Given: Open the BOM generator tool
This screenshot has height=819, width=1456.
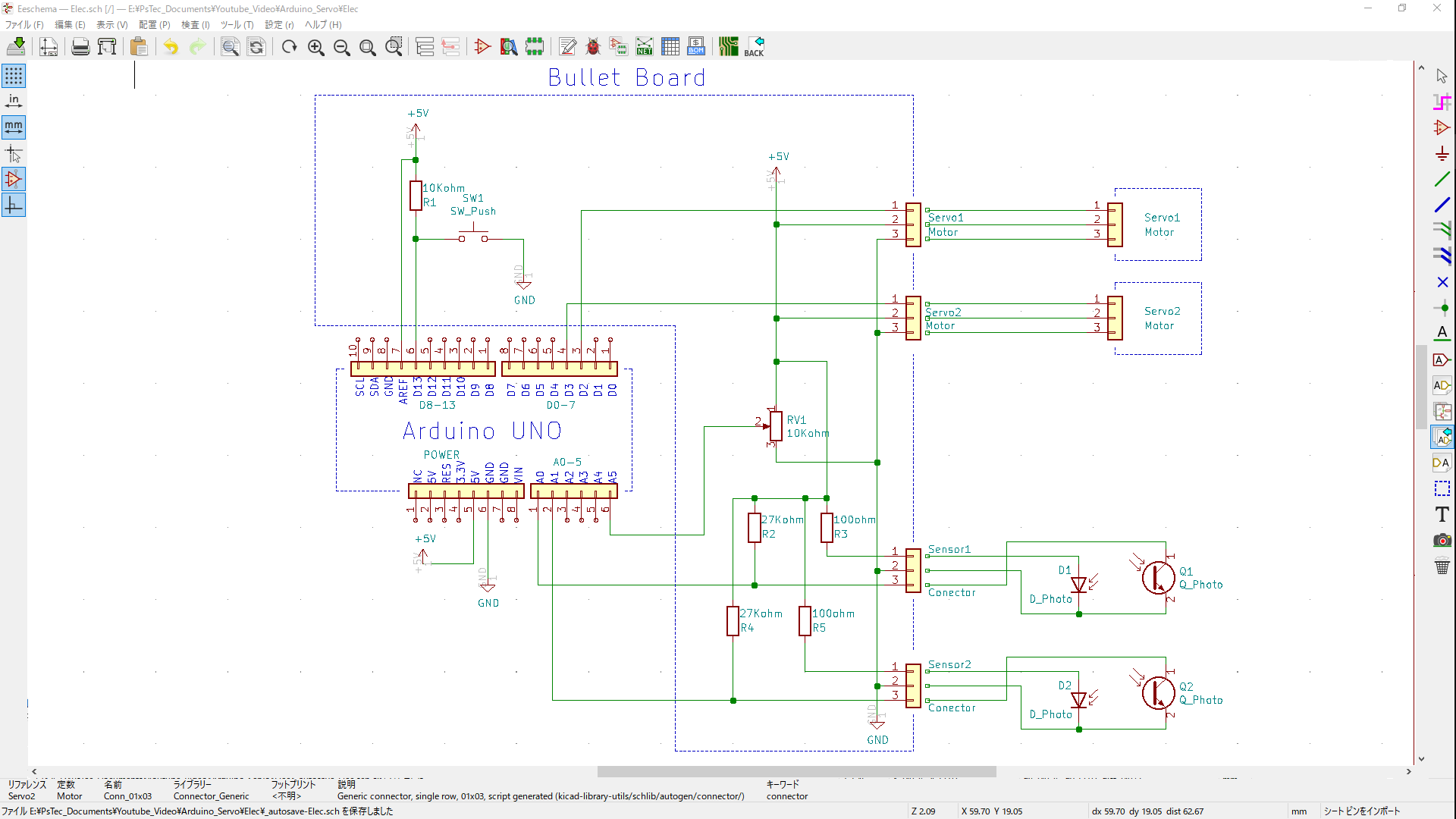Looking at the screenshot, I should coord(695,47).
